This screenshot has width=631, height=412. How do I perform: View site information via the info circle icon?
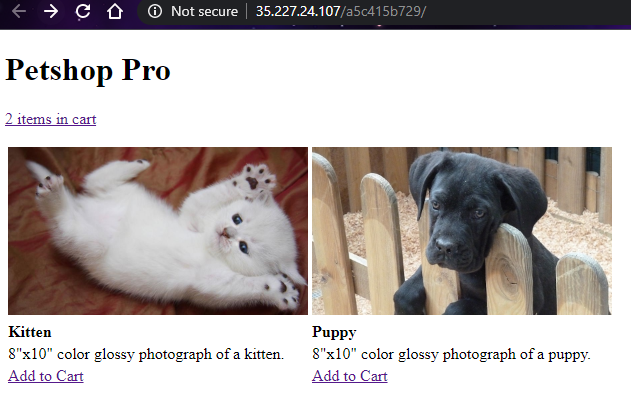tap(155, 11)
